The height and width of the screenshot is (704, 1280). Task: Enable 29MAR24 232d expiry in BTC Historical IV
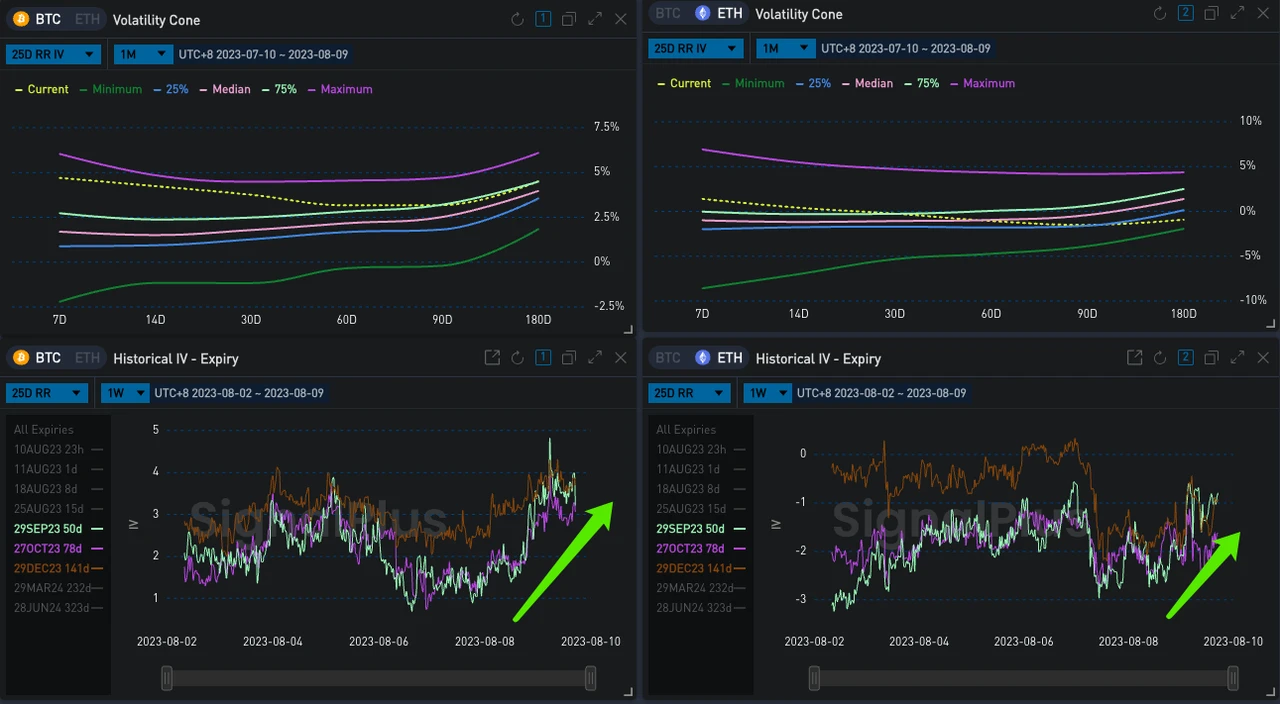pyautogui.click(x=58, y=588)
